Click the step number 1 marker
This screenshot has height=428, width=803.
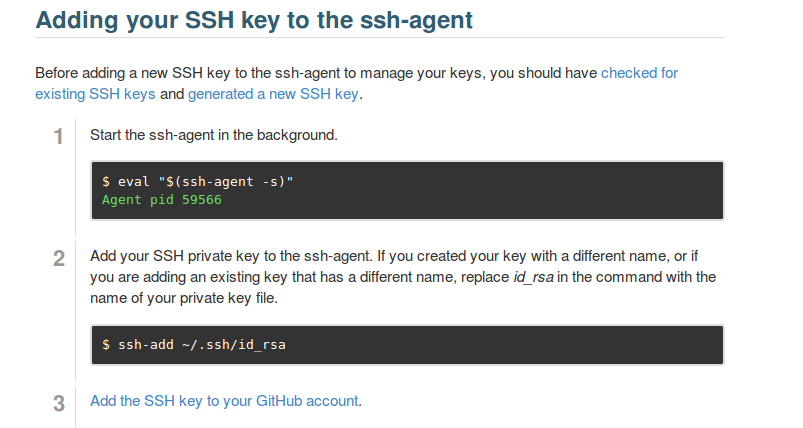pos(59,136)
